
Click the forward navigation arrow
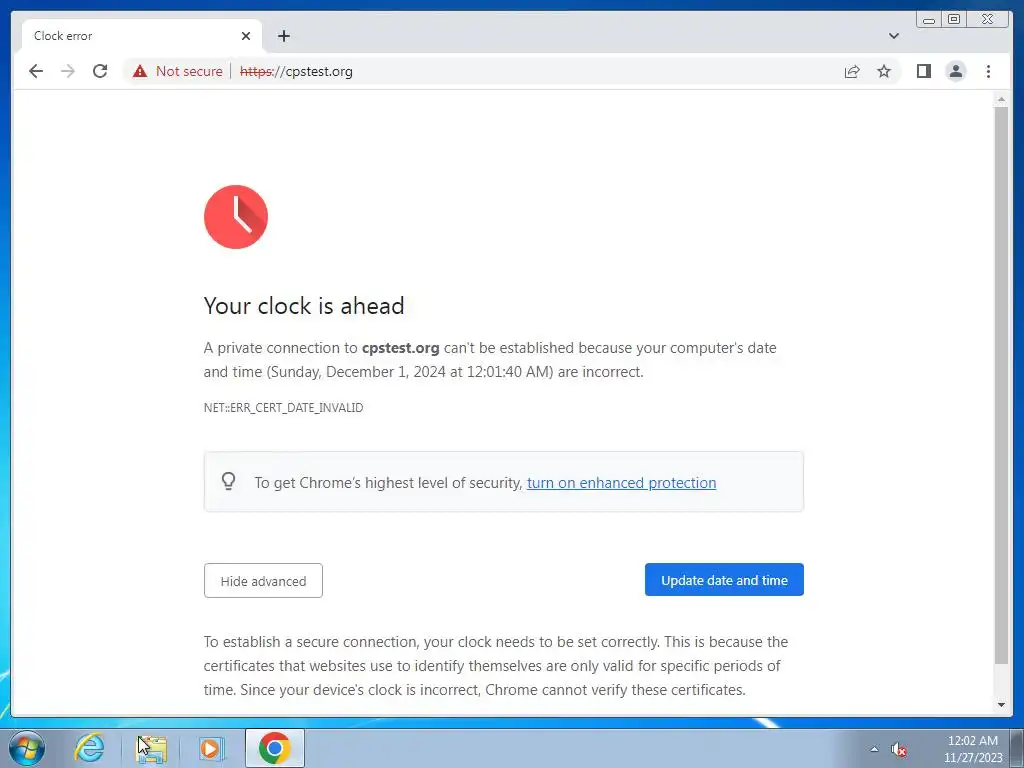click(68, 71)
